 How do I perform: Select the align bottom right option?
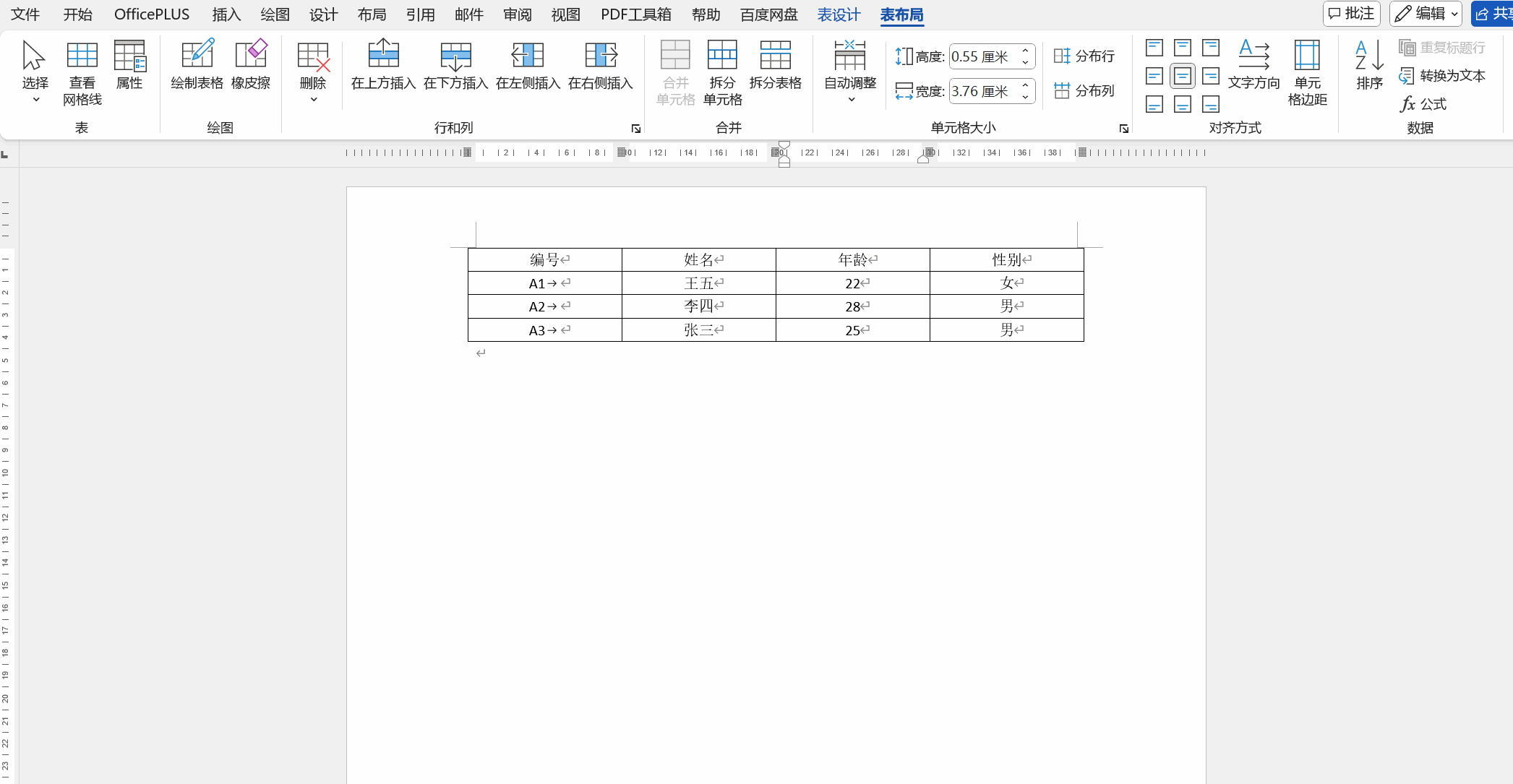[1211, 104]
